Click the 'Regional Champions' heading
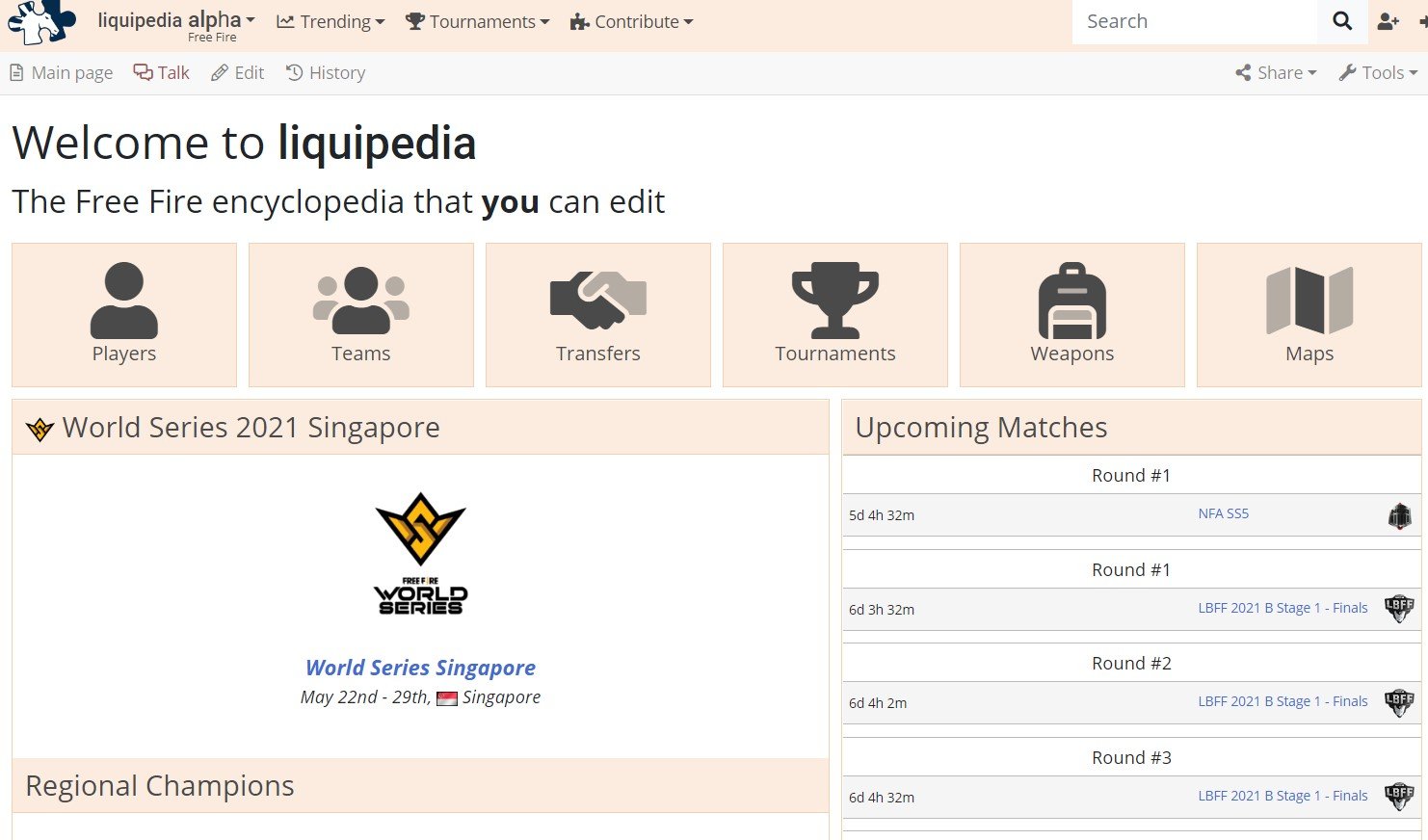The image size is (1428, 840). 160,786
